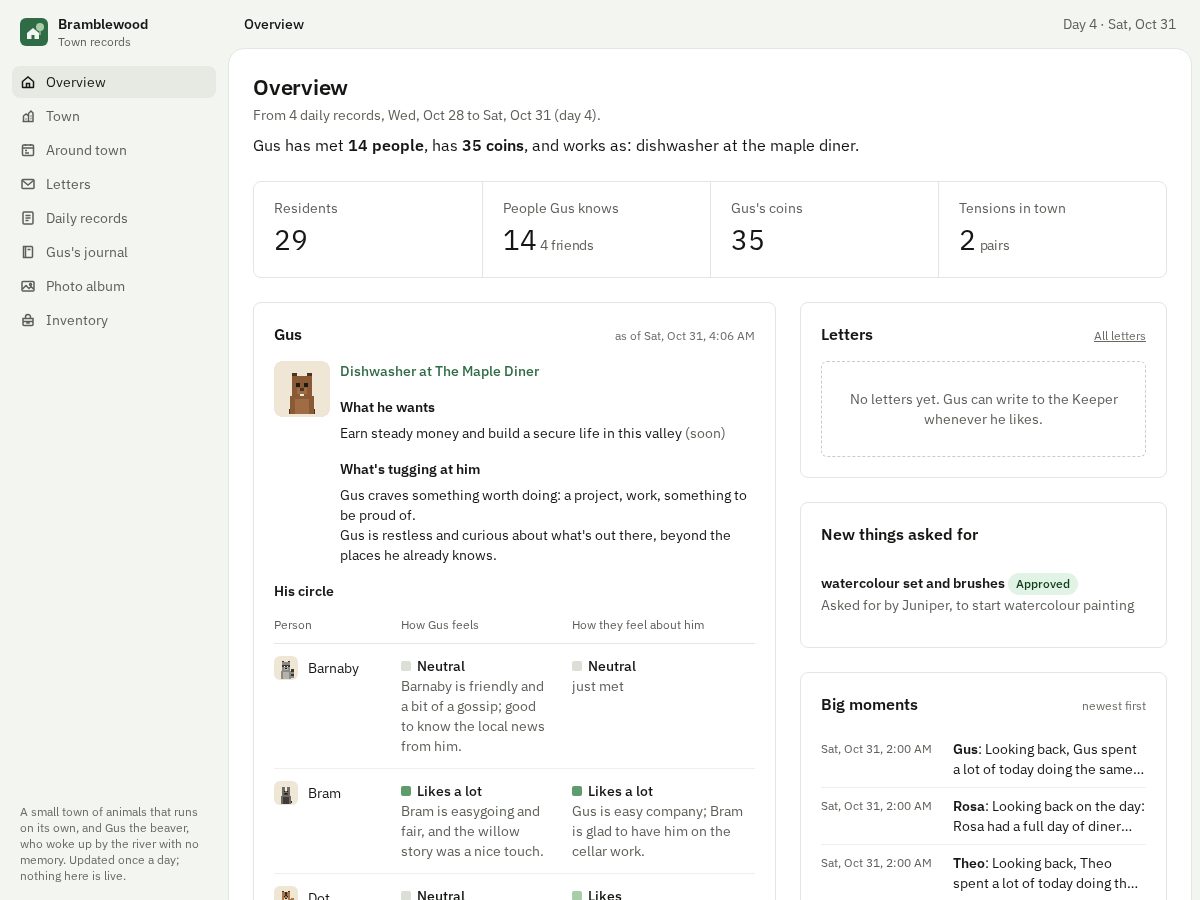Screen dimensions: 1200x900
Task: Click the Bramblewood house logo icon
Action: coord(34,32)
